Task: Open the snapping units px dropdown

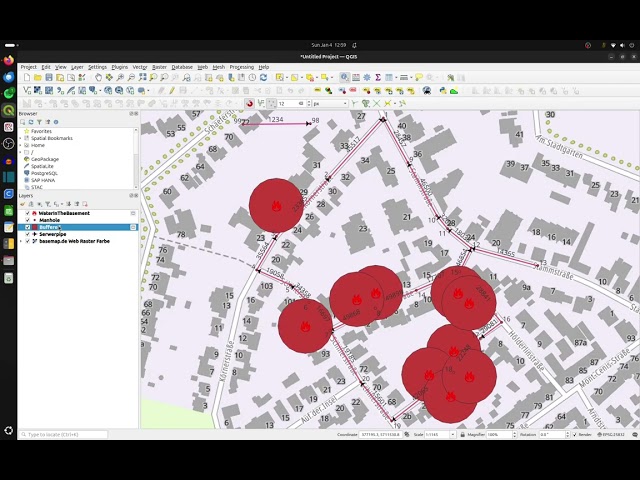Action: tap(330, 104)
